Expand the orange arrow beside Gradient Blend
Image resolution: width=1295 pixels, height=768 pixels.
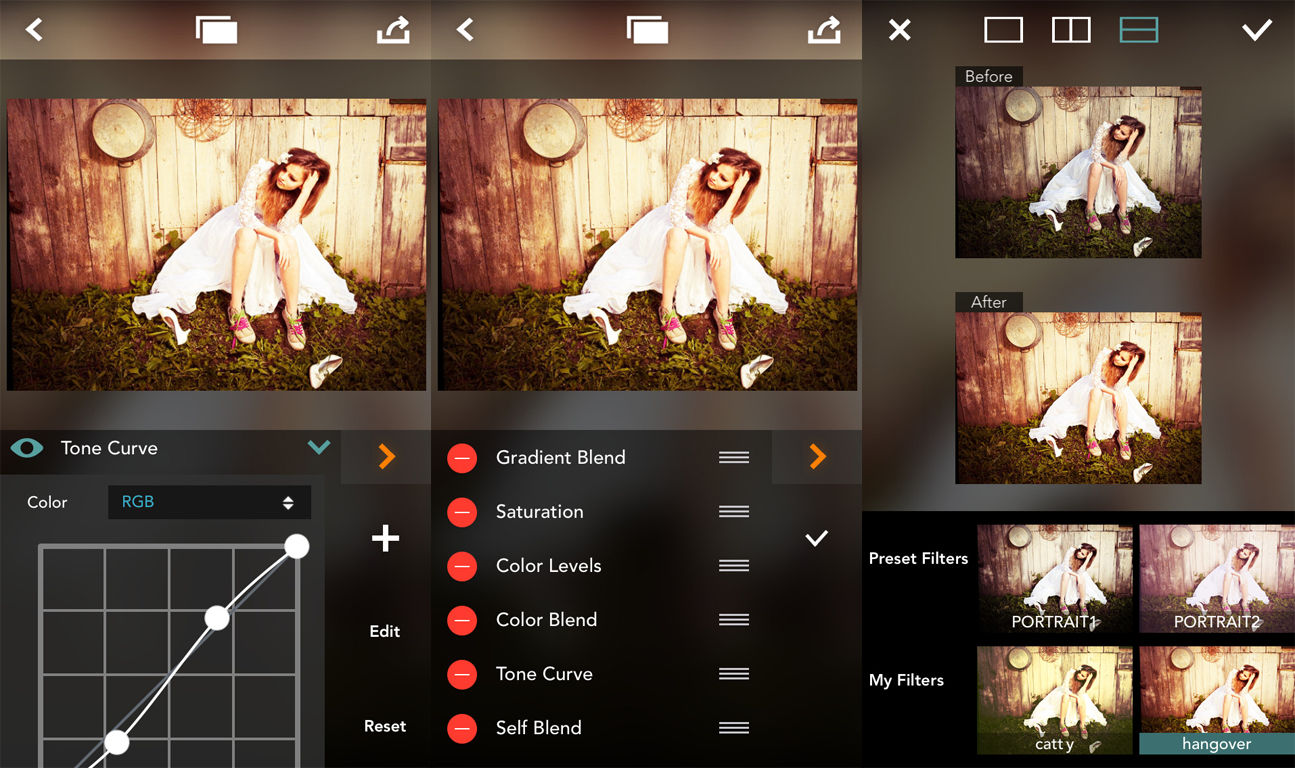[x=817, y=457]
